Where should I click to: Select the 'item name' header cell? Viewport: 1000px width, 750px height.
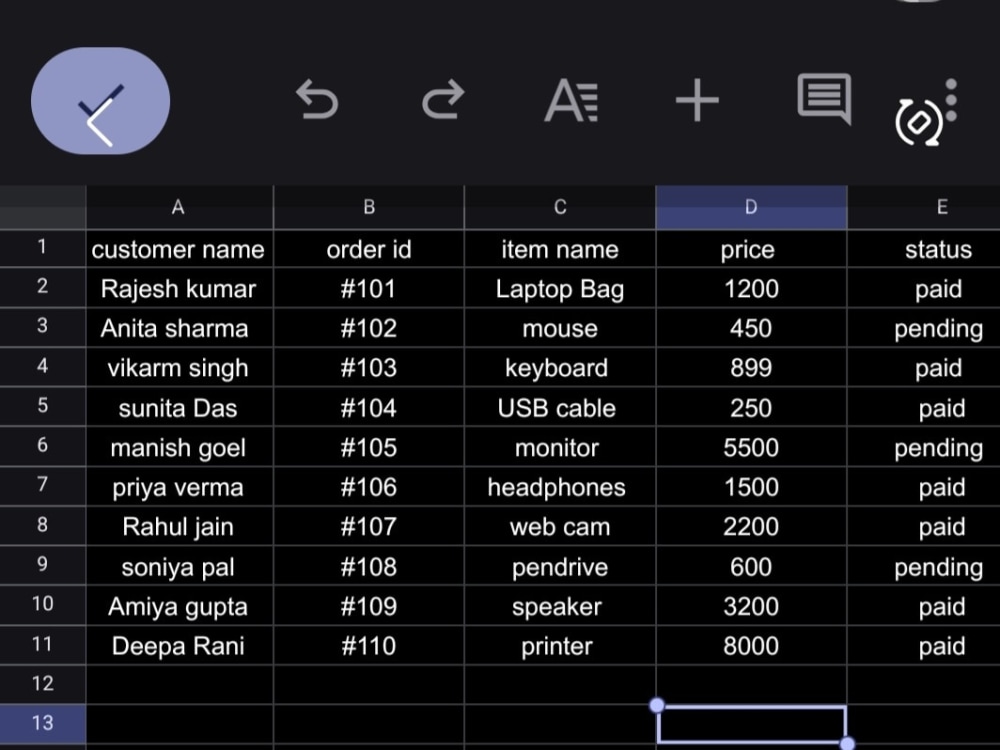[560, 249]
